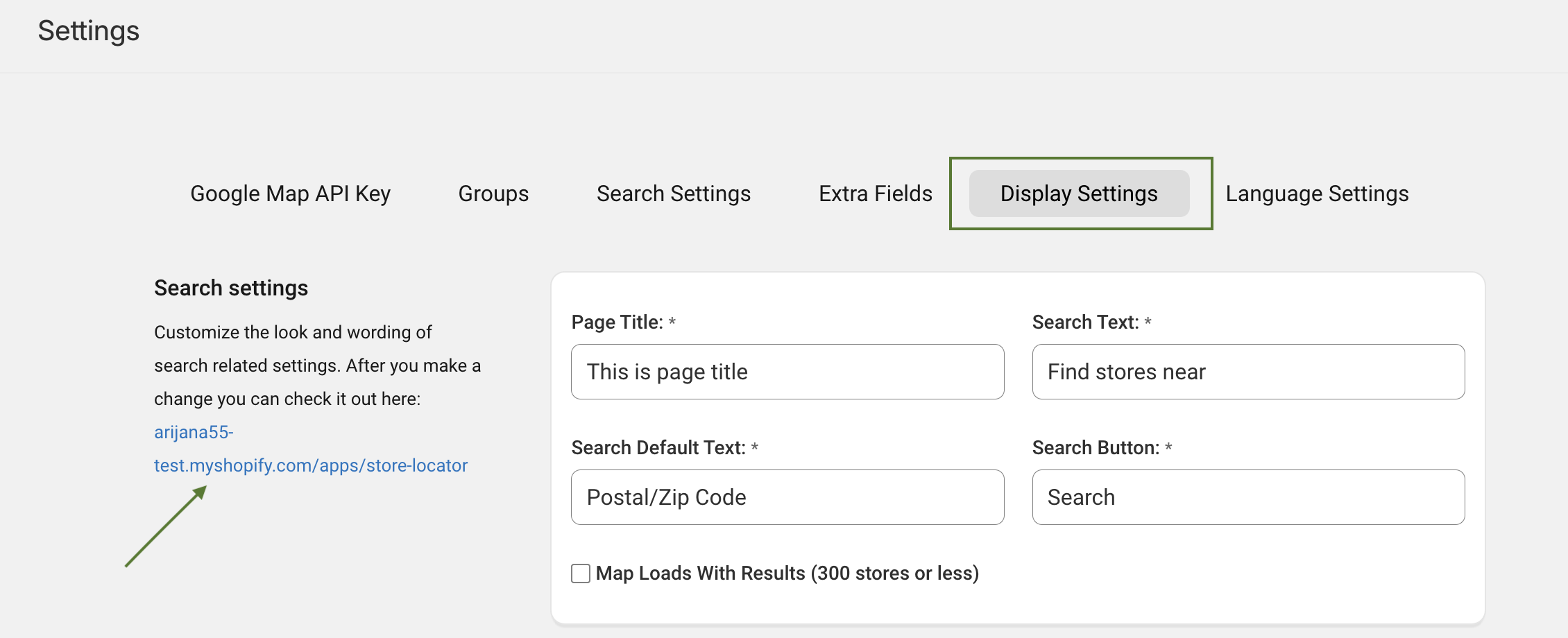Click the 'Map Loads With Results' label text

point(787,574)
